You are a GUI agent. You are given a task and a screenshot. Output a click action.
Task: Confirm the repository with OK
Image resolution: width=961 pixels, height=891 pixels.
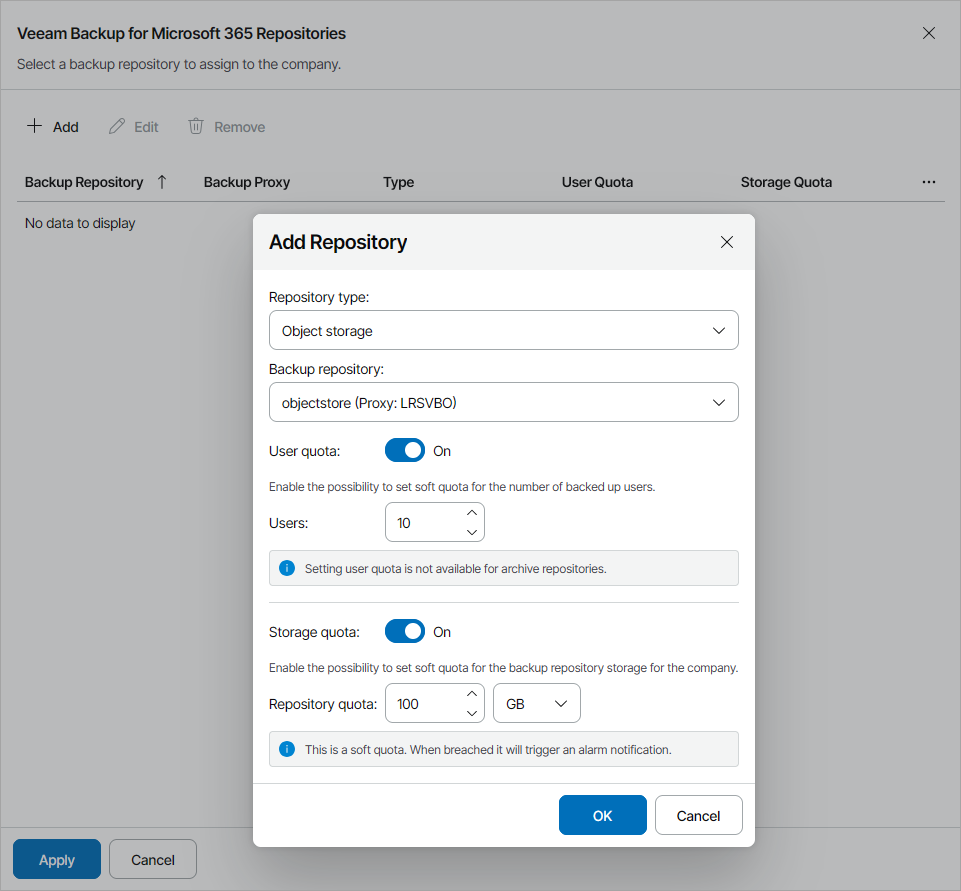pos(602,815)
